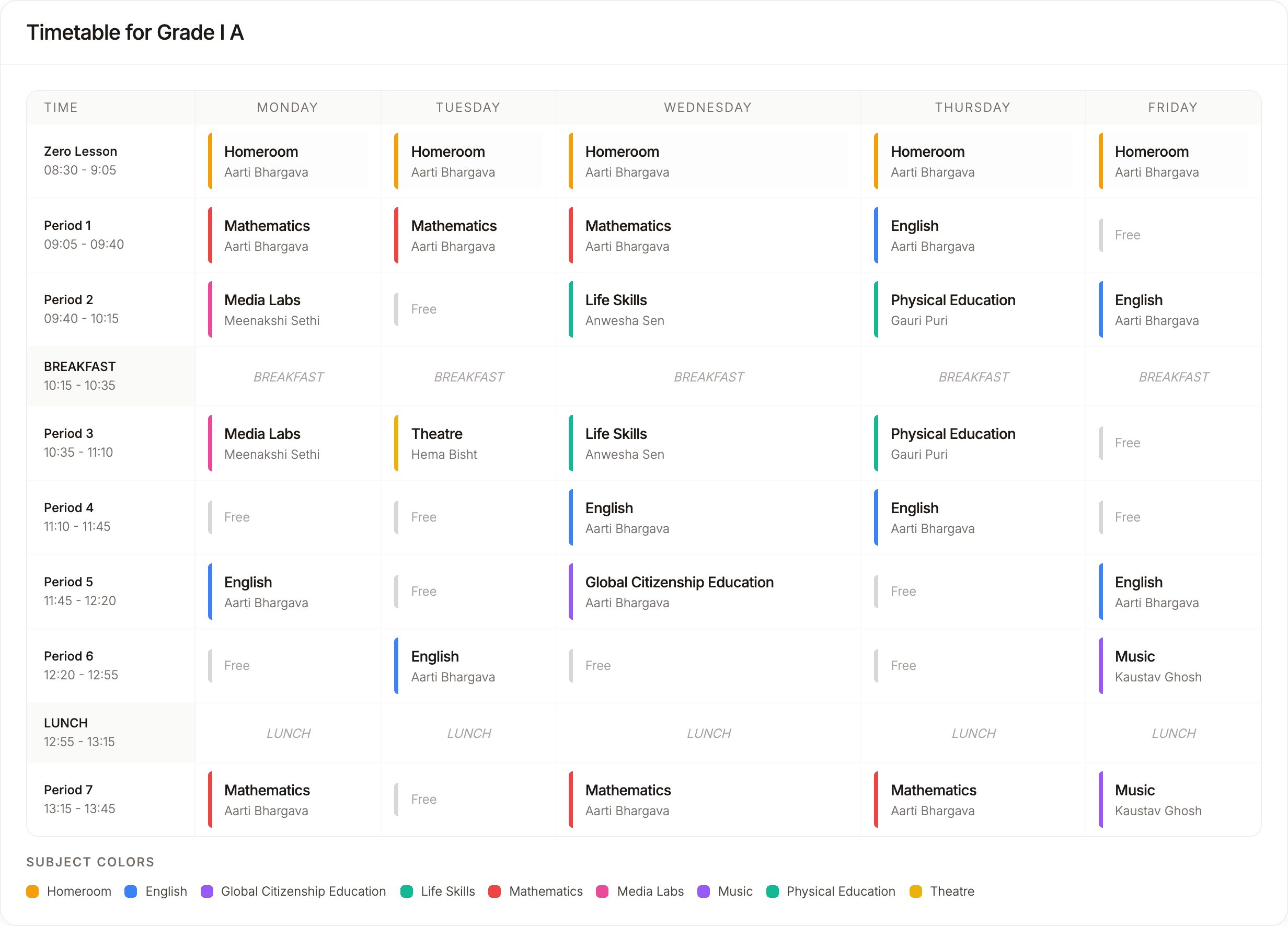Open Tuesday's Theatre class with Hema Bisht

tap(468, 444)
